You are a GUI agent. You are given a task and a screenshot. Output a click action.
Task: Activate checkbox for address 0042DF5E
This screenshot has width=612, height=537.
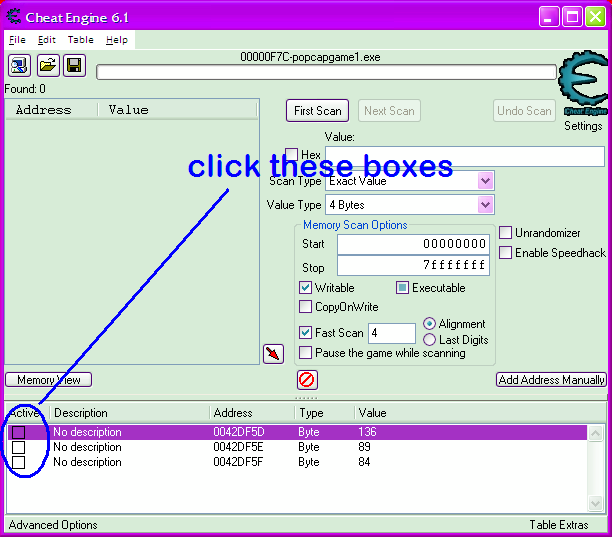click(x=18, y=447)
